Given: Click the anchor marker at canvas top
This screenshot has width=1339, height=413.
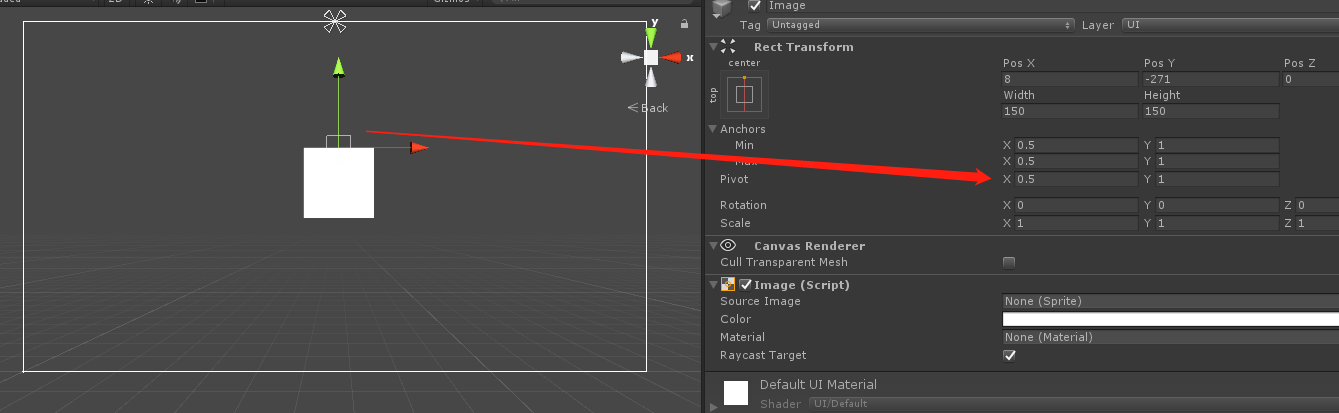Looking at the screenshot, I should pyautogui.click(x=335, y=21).
